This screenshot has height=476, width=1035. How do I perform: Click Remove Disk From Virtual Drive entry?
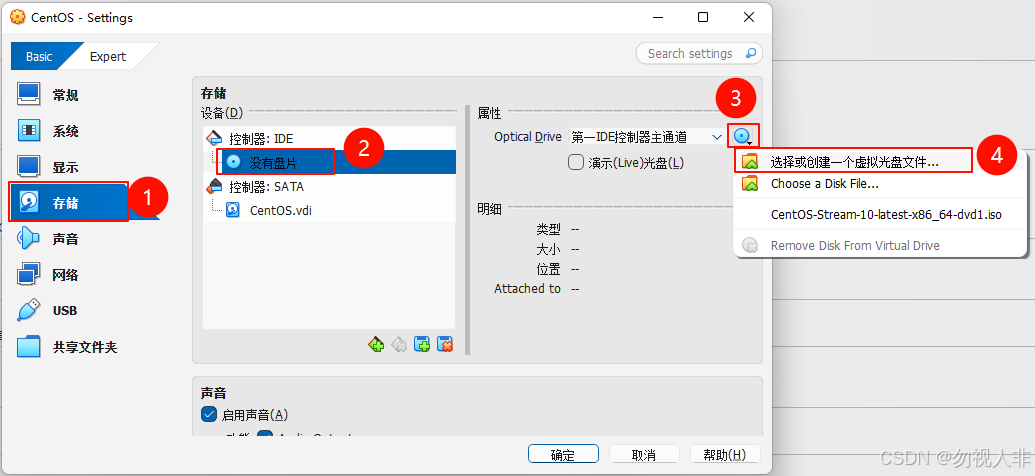pos(881,246)
